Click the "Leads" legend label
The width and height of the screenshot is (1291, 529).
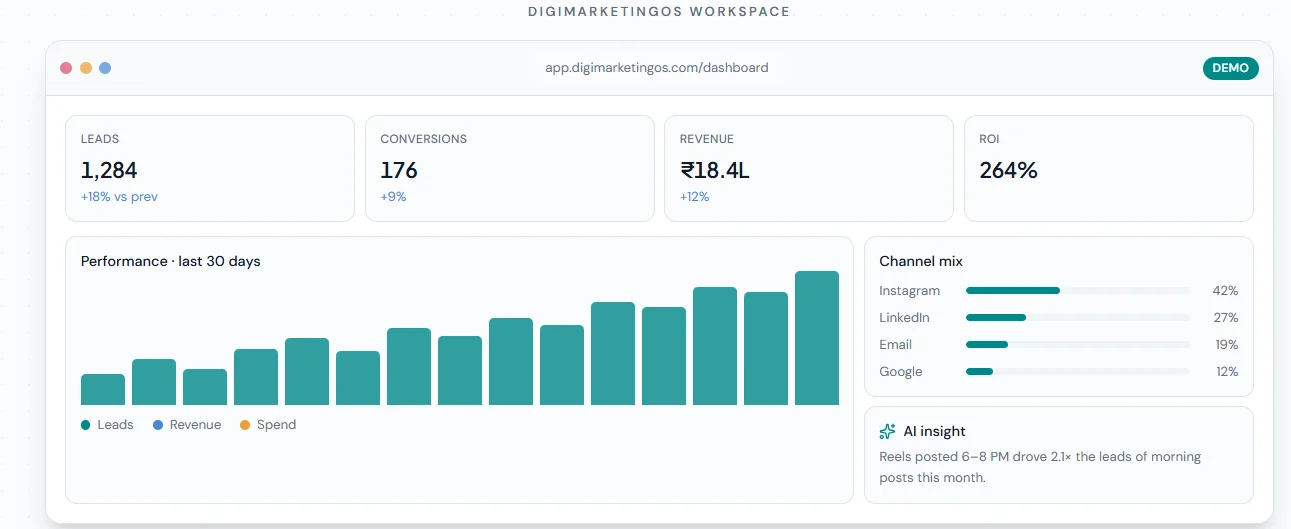coord(115,425)
